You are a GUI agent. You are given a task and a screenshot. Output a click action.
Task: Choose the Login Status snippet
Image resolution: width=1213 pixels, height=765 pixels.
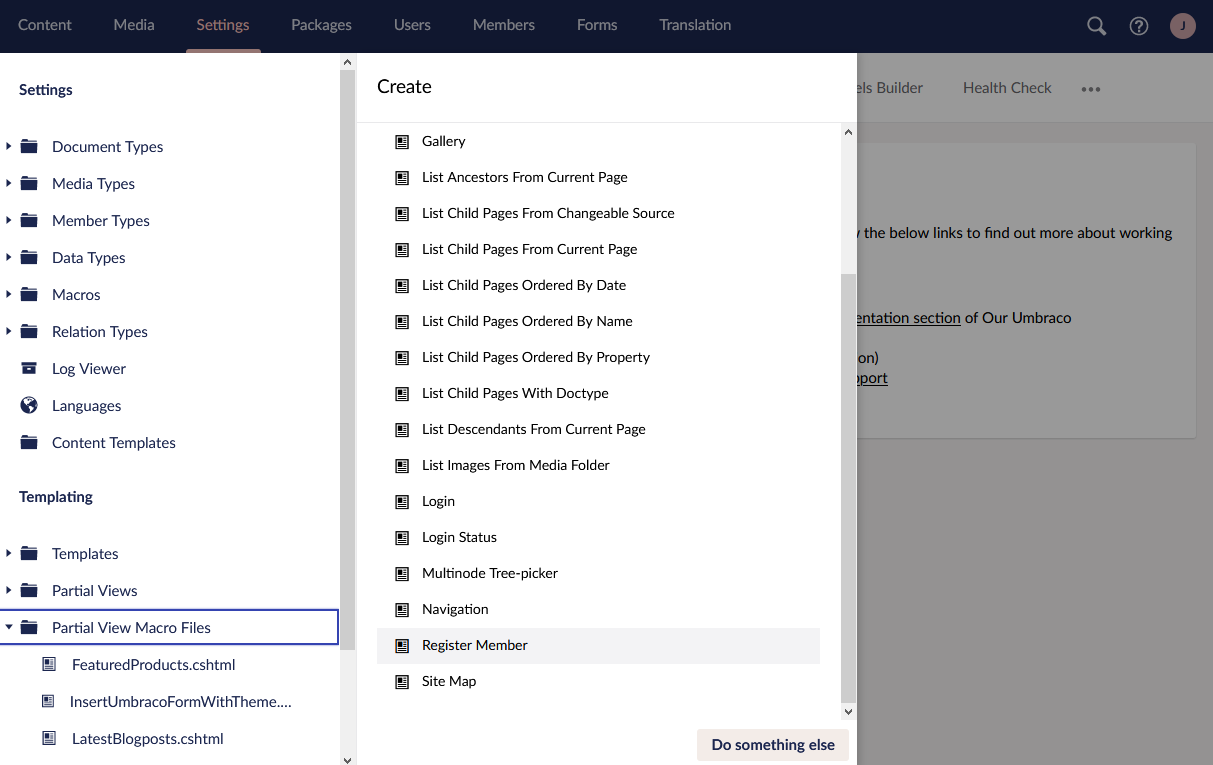(x=459, y=538)
